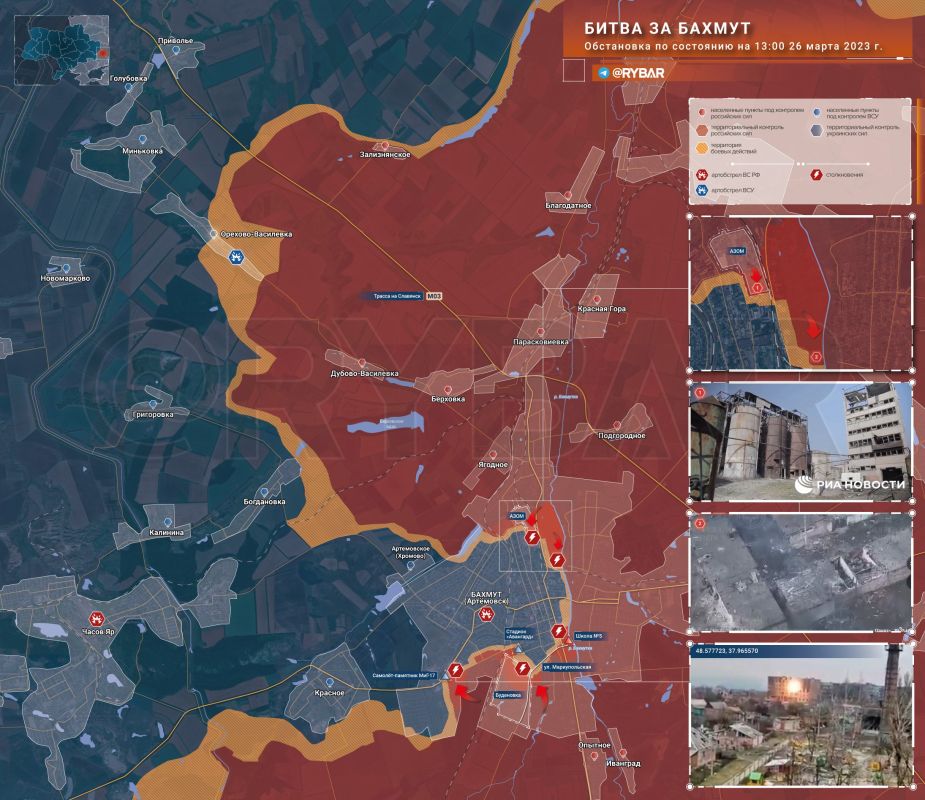The width and height of the screenshot is (925, 800).
Task: Select the red artillery icon under Бахмут label
Action: pos(487,614)
